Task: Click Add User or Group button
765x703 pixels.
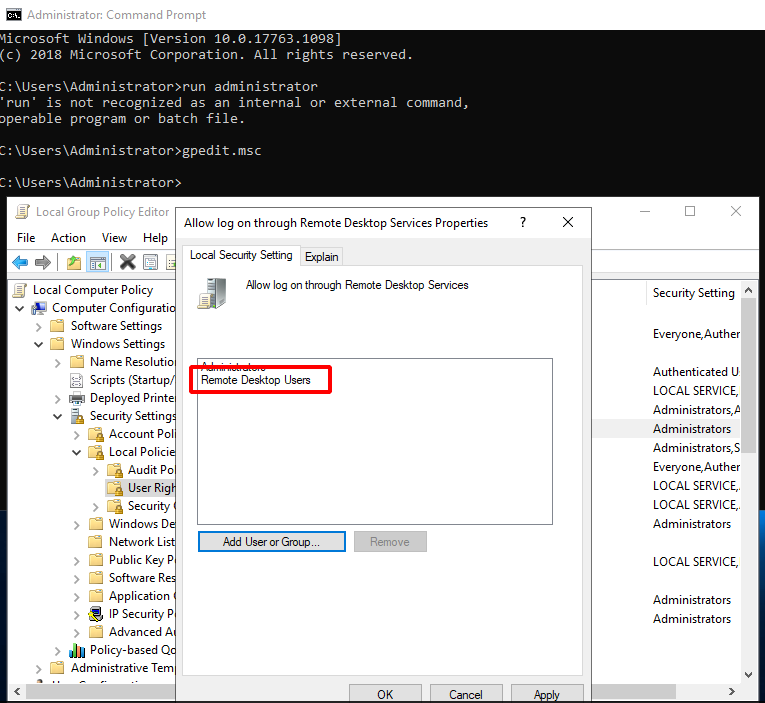Action: click(x=271, y=542)
